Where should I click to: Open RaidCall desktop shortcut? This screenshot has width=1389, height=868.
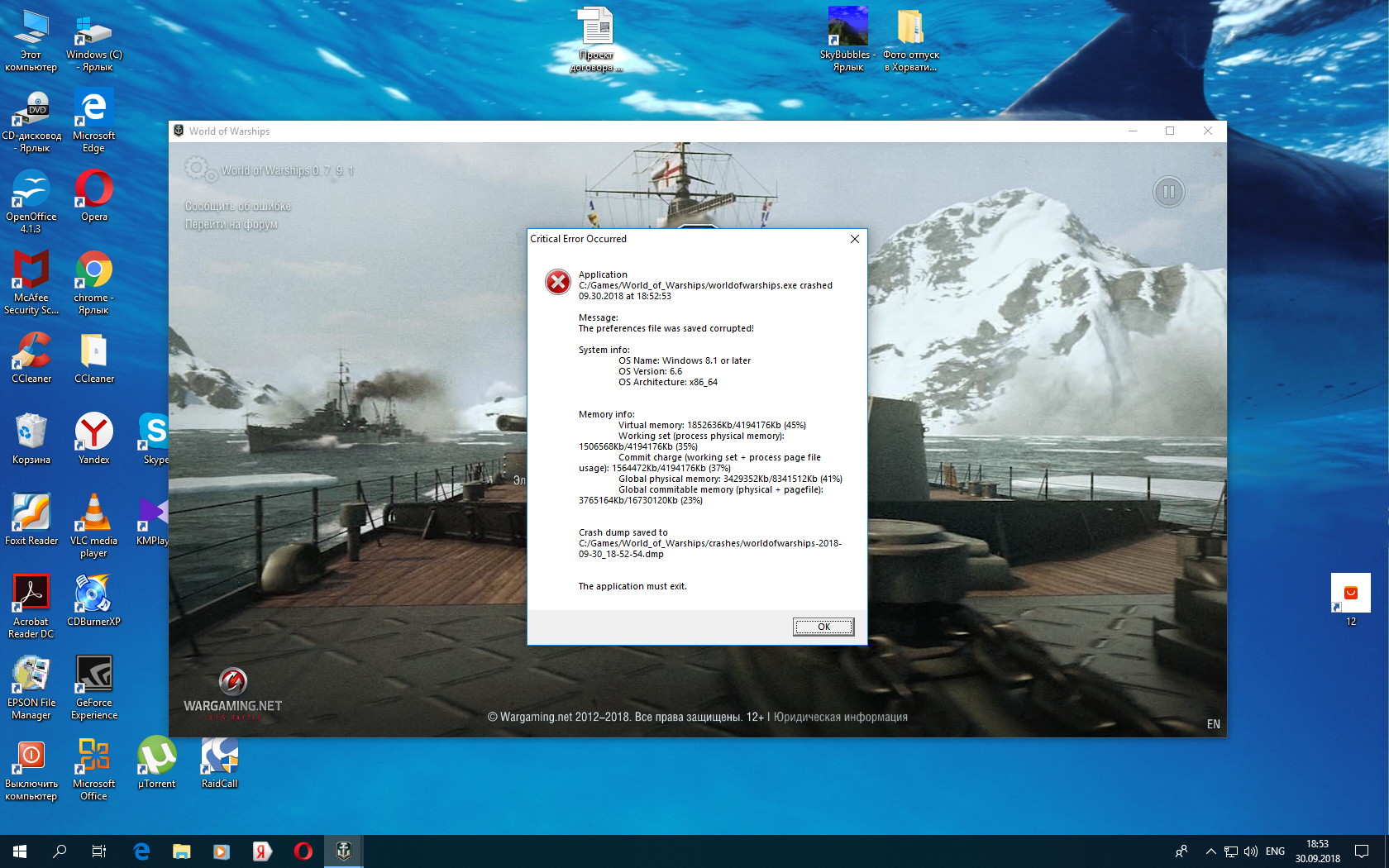pyautogui.click(x=220, y=763)
